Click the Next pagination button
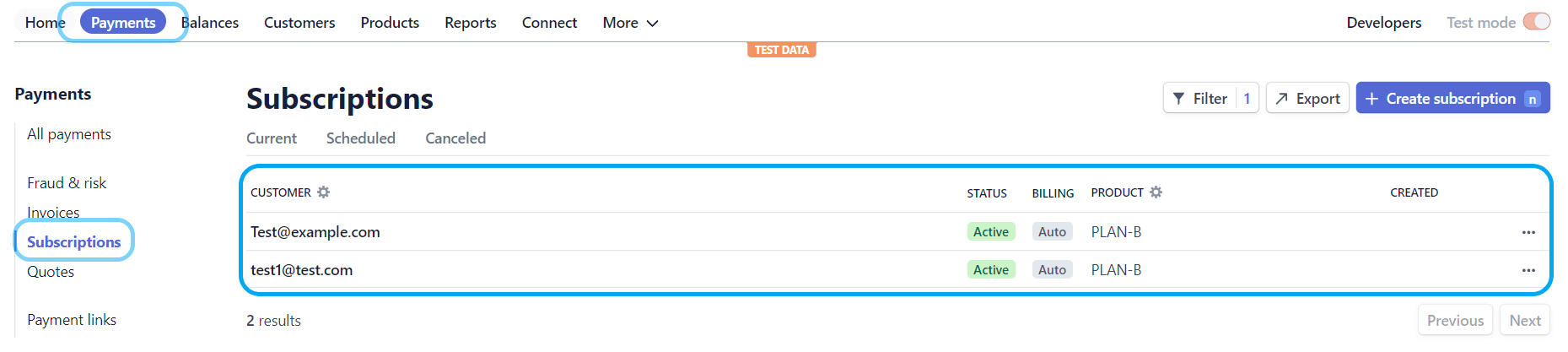Image resolution: width=1568 pixels, height=352 pixels. [1524, 321]
